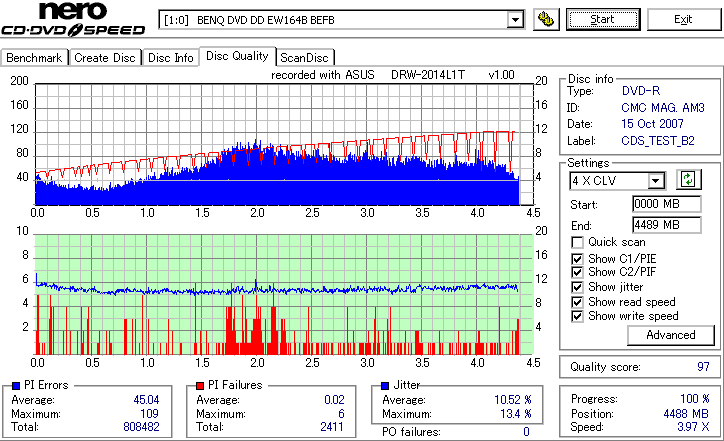Click the Jitter maximum 13.4 %
This screenshot has width=724, height=441.
pyautogui.click(x=516, y=414)
